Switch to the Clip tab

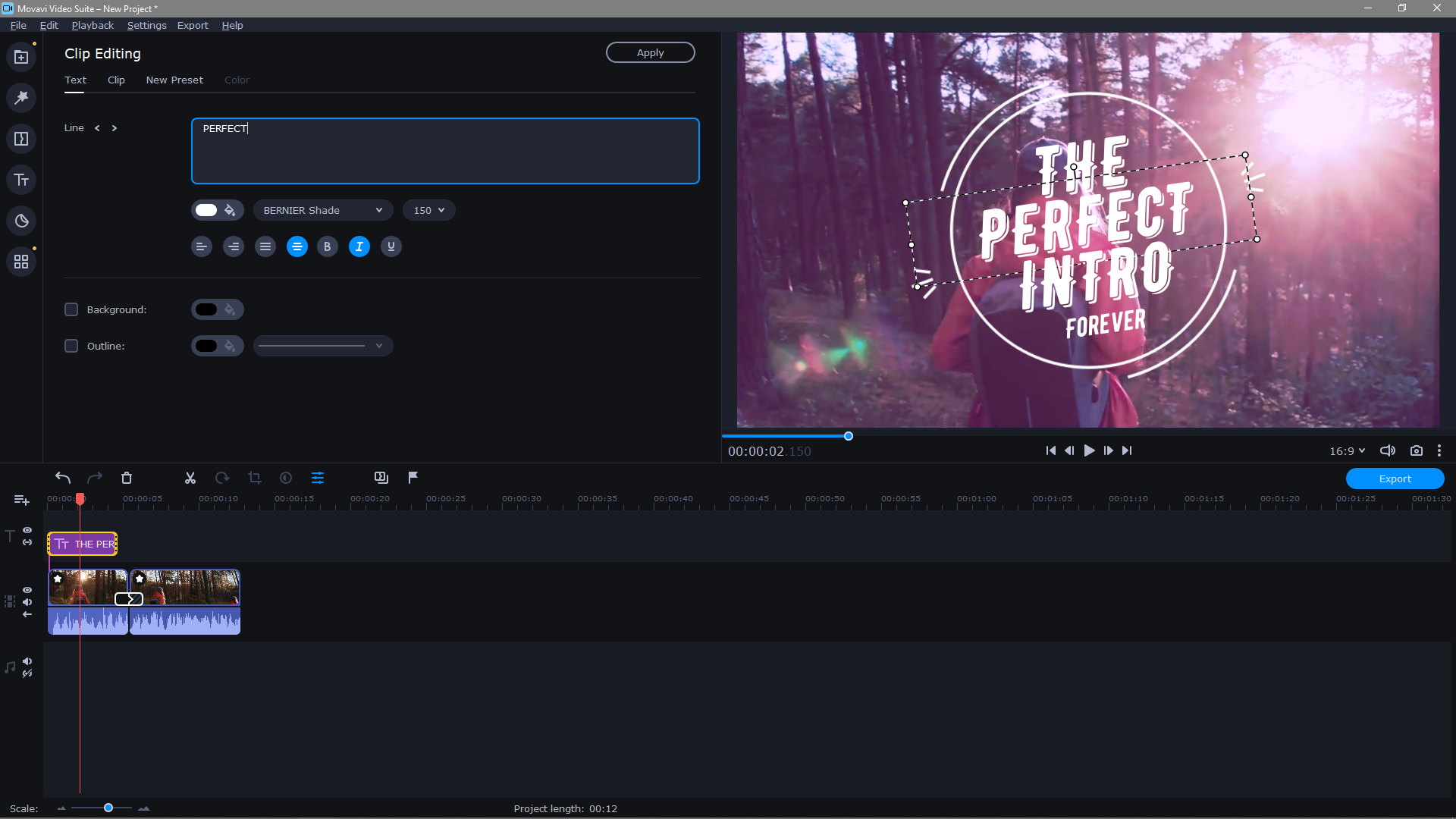[x=116, y=80]
